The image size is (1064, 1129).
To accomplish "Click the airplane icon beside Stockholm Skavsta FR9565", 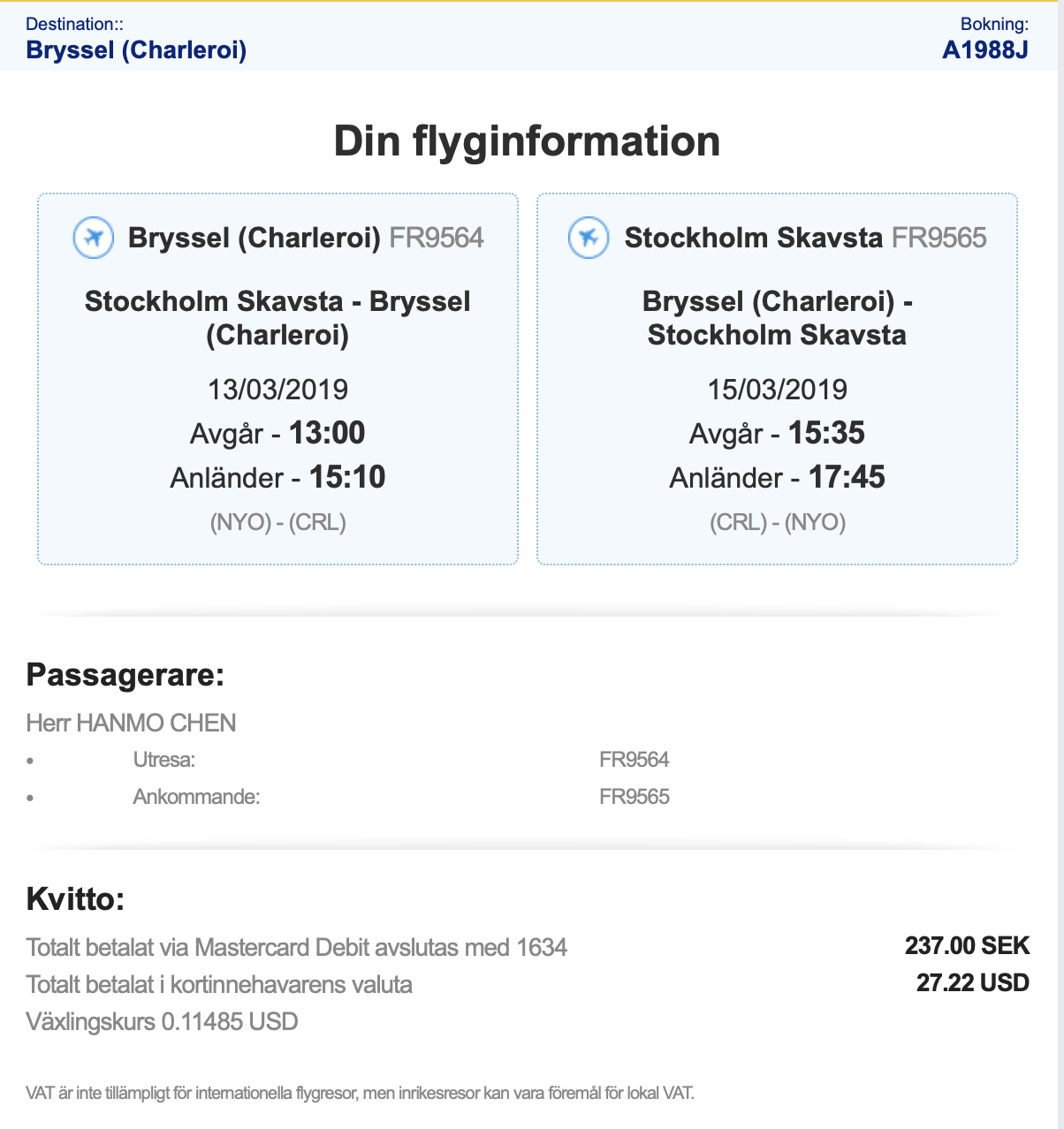I will pyautogui.click(x=589, y=238).
